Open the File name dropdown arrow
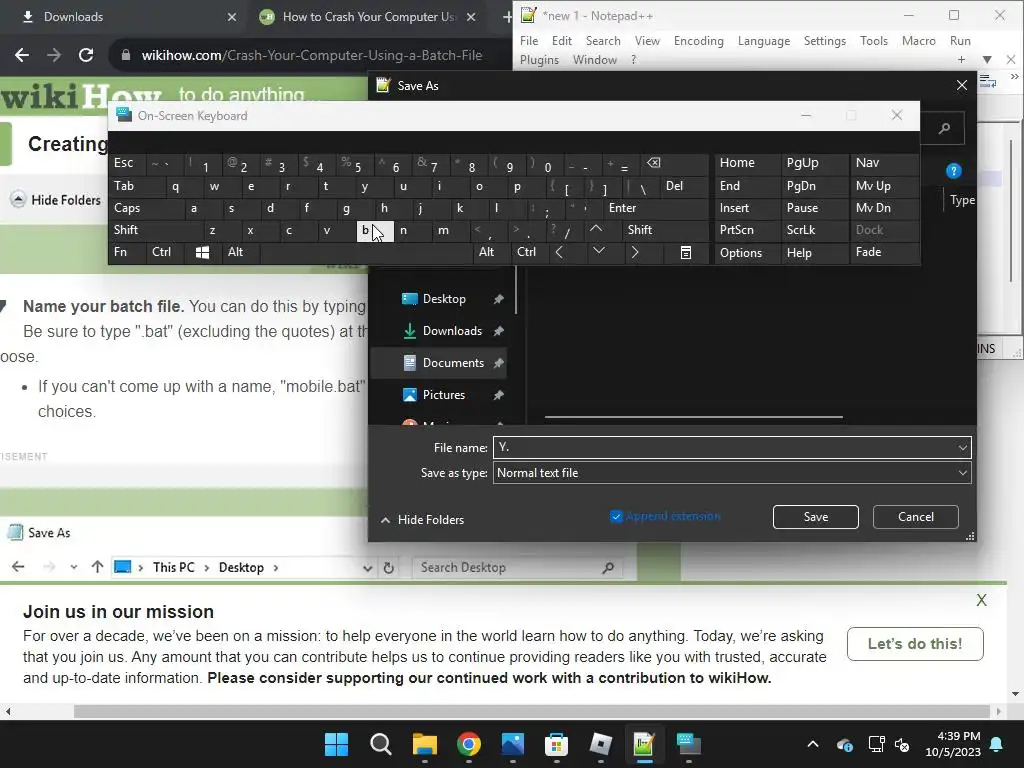 [x=962, y=447]
